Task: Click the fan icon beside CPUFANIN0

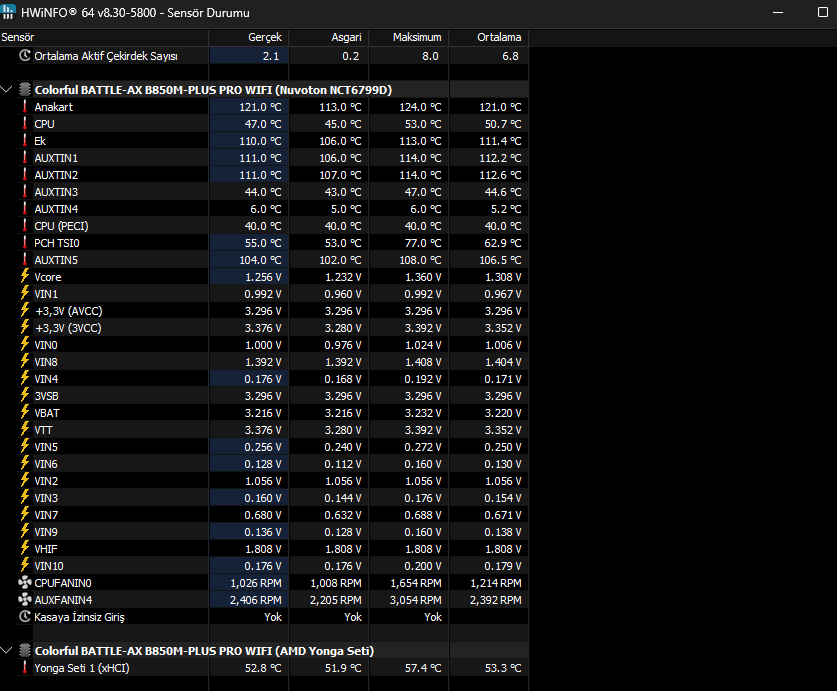Action: pos(25,583)
